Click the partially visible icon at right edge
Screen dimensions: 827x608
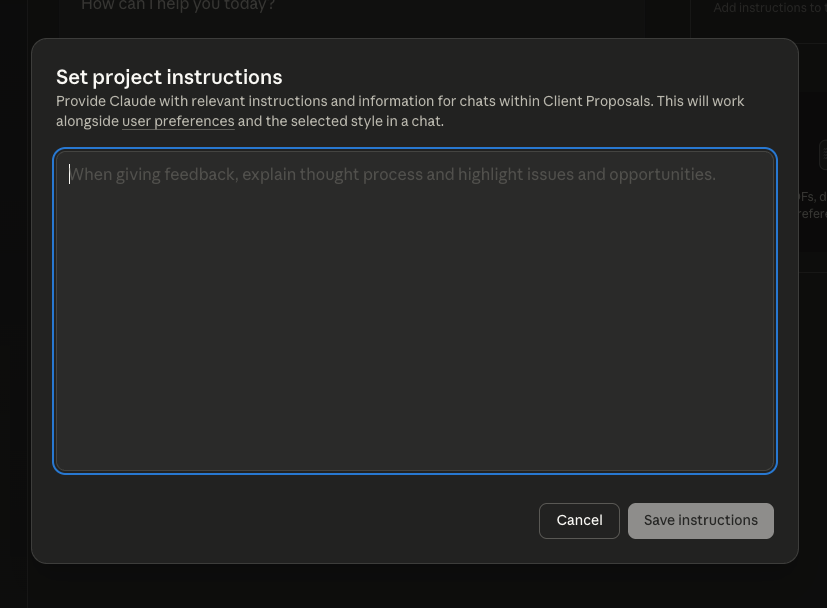click(x=822, y=155)
